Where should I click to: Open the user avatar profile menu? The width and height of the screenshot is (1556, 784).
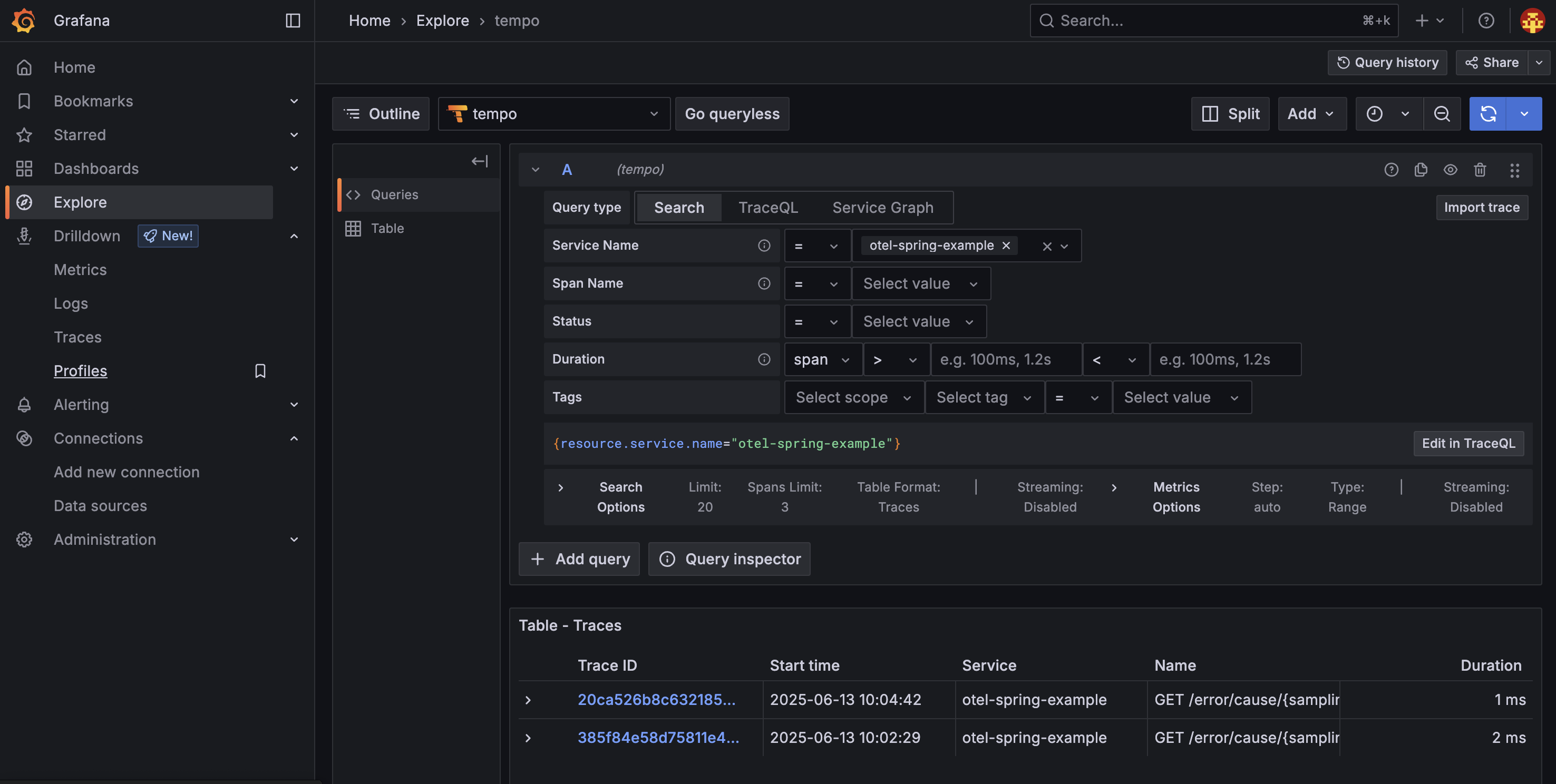point(1532,21)
